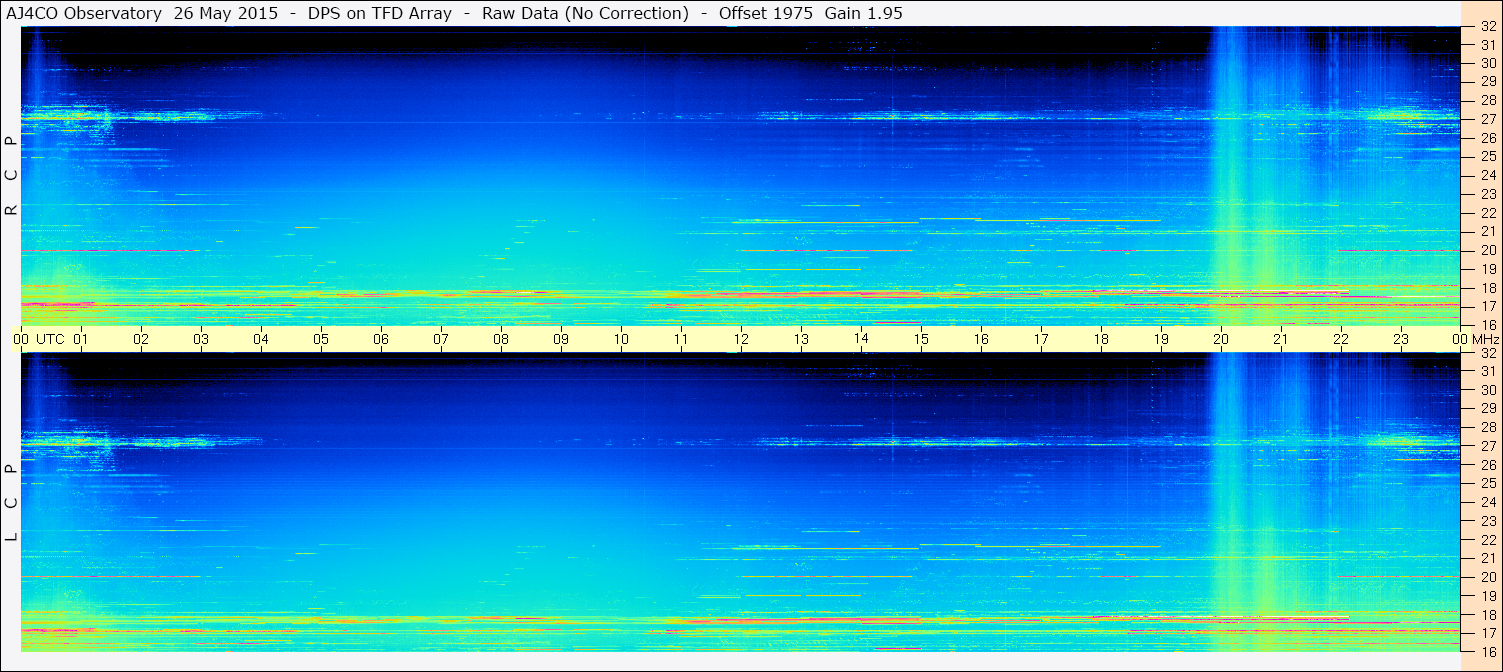Click the 27 MHz label of RCP panel
The image size is (1503, 672).
click(x=1488, y=119)
